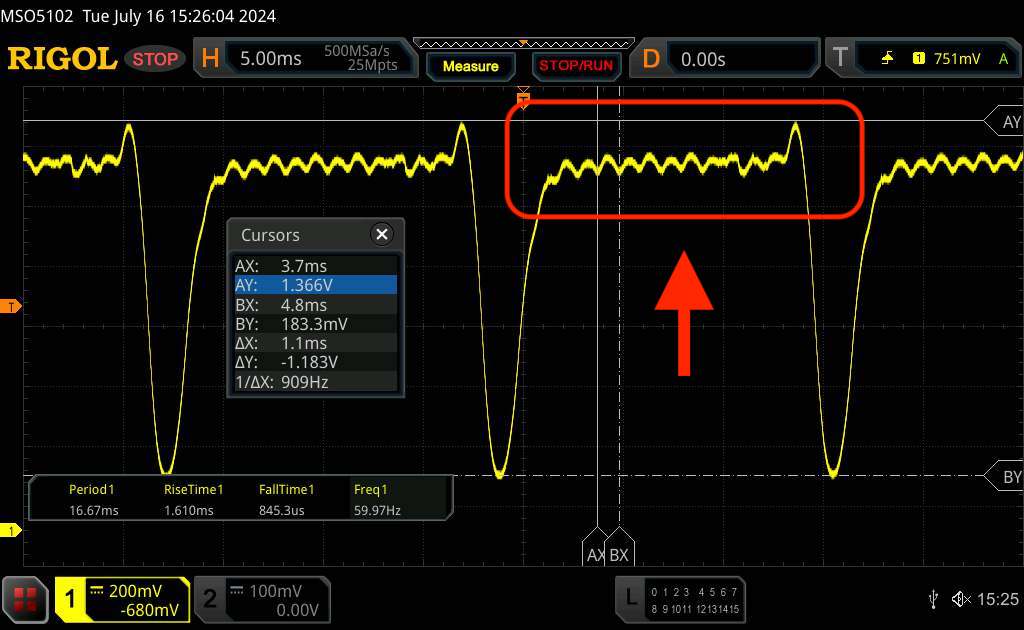Select the AX cursor value row
The width and height of the screenshot is (1024, 630).
click(315, 266)
